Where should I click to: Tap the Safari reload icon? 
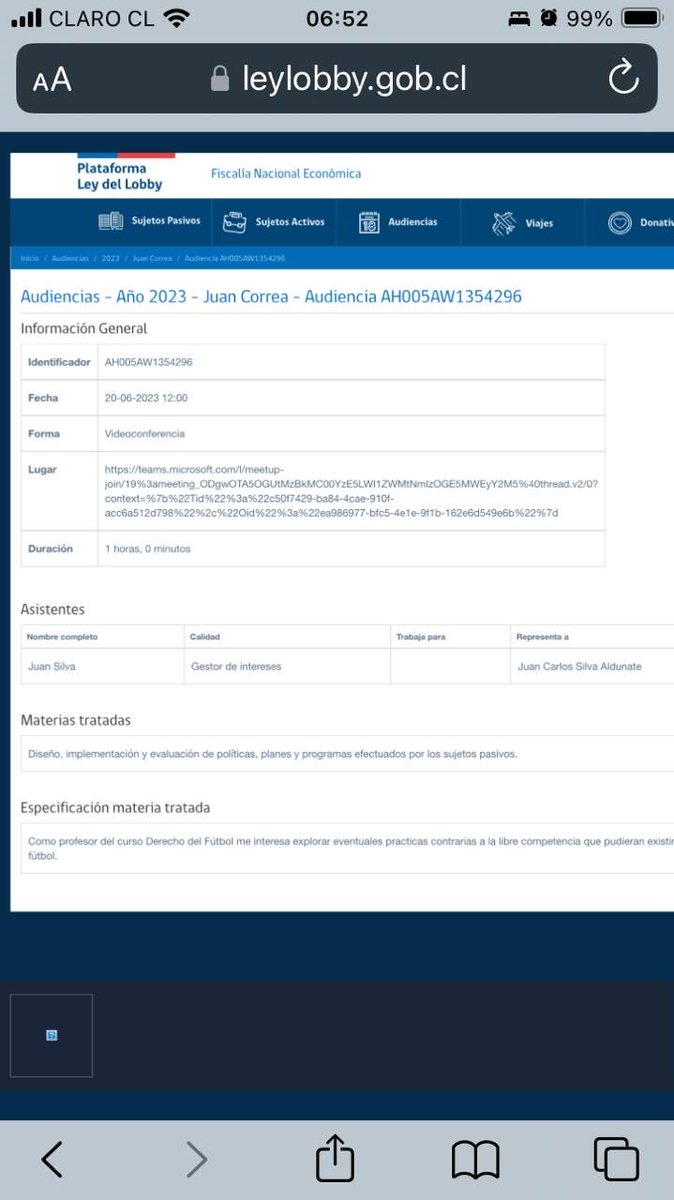pos(623,78)
